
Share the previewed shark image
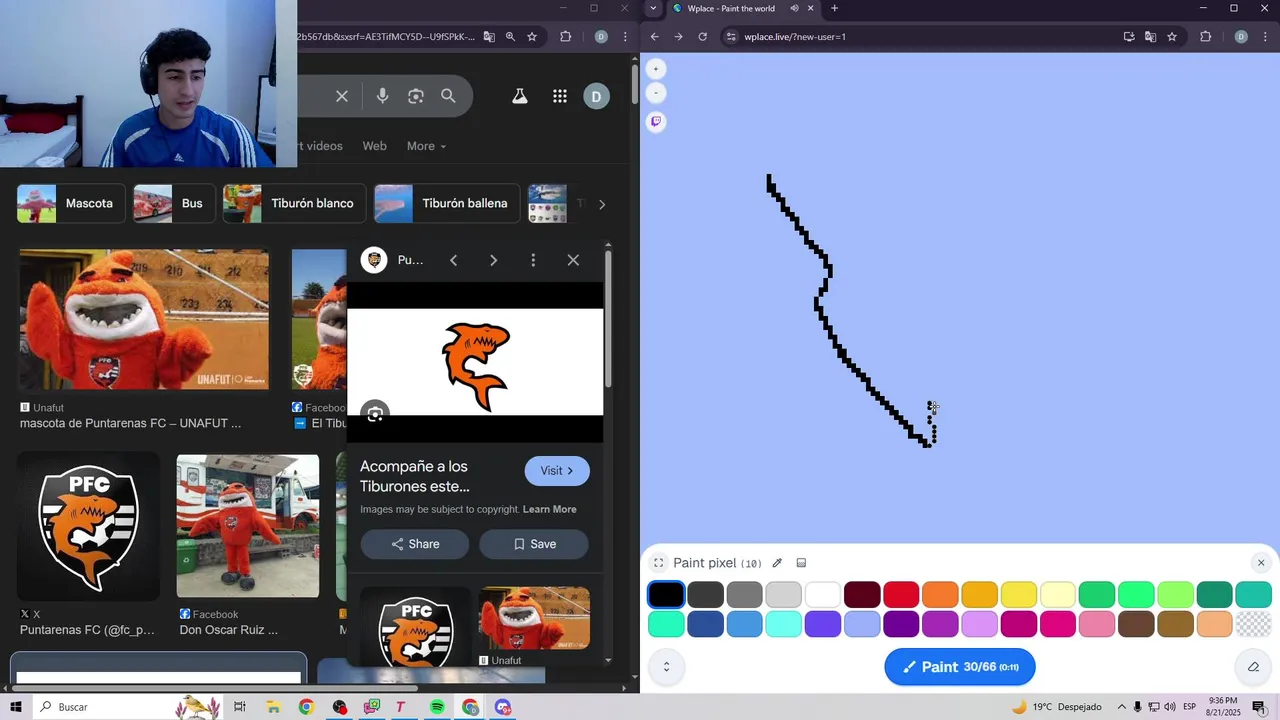415,544
